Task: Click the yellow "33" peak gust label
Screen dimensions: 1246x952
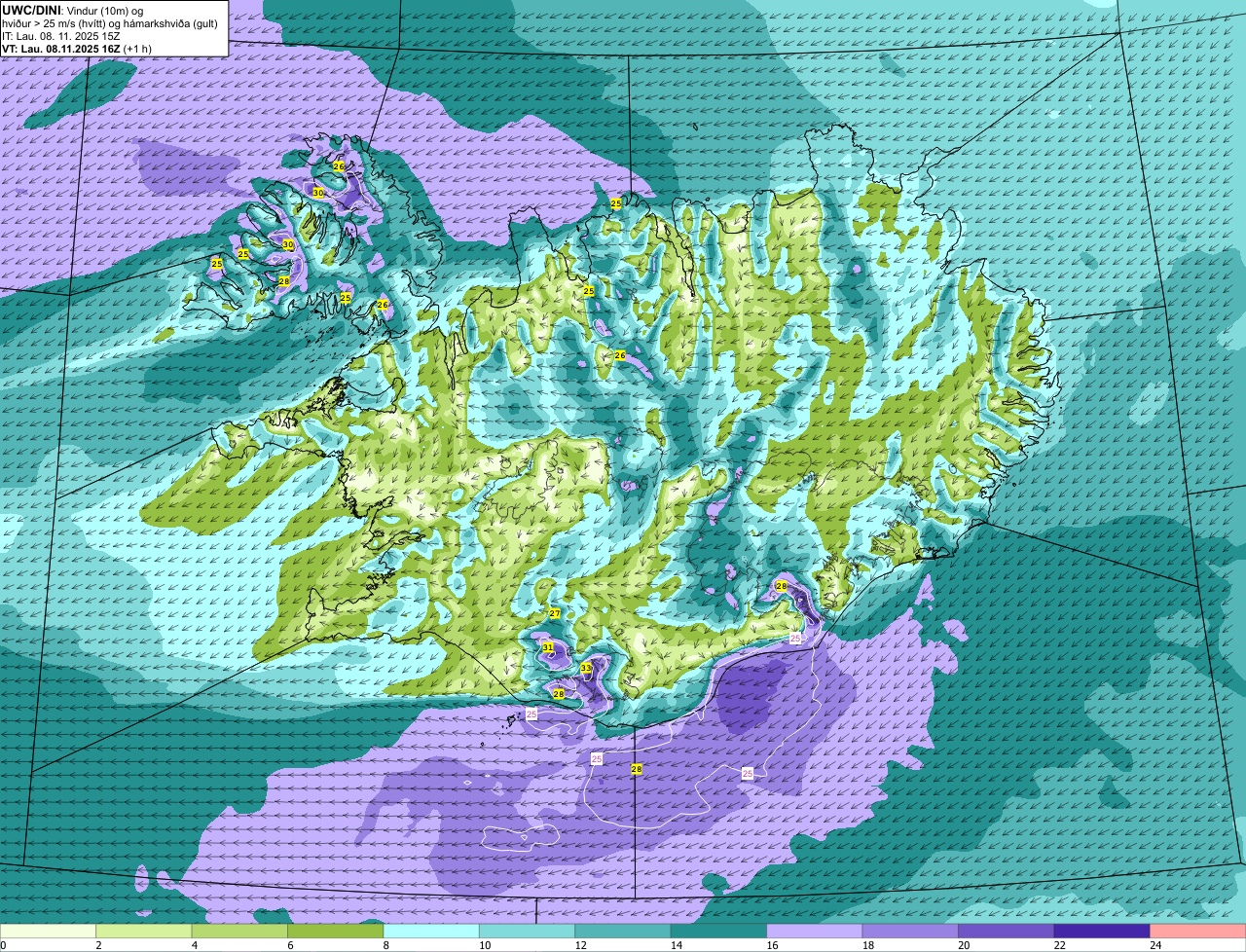Action: click(x=586, y=668)
